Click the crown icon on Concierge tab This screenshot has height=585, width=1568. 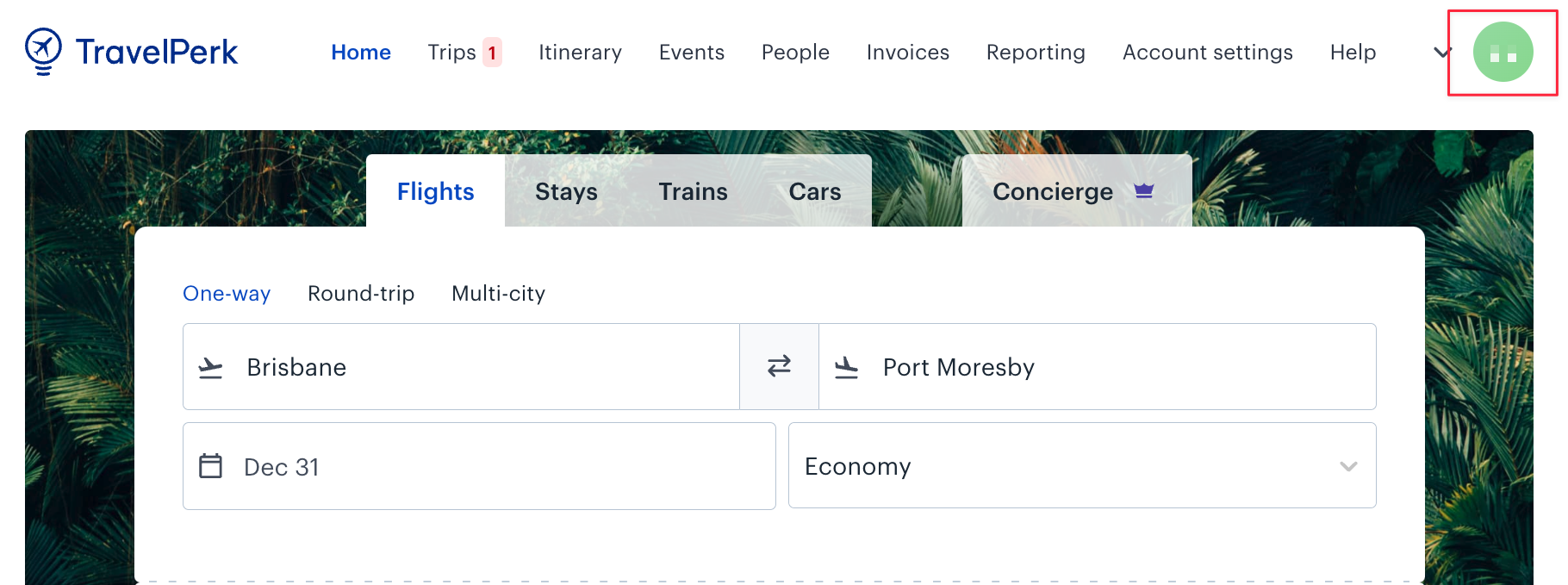[1144, 190]
